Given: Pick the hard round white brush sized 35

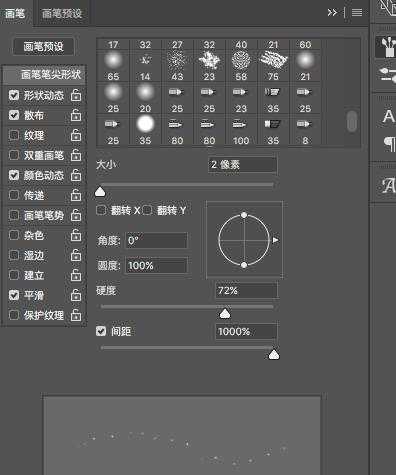Looking at the screenshot, I should pos(145,130).
